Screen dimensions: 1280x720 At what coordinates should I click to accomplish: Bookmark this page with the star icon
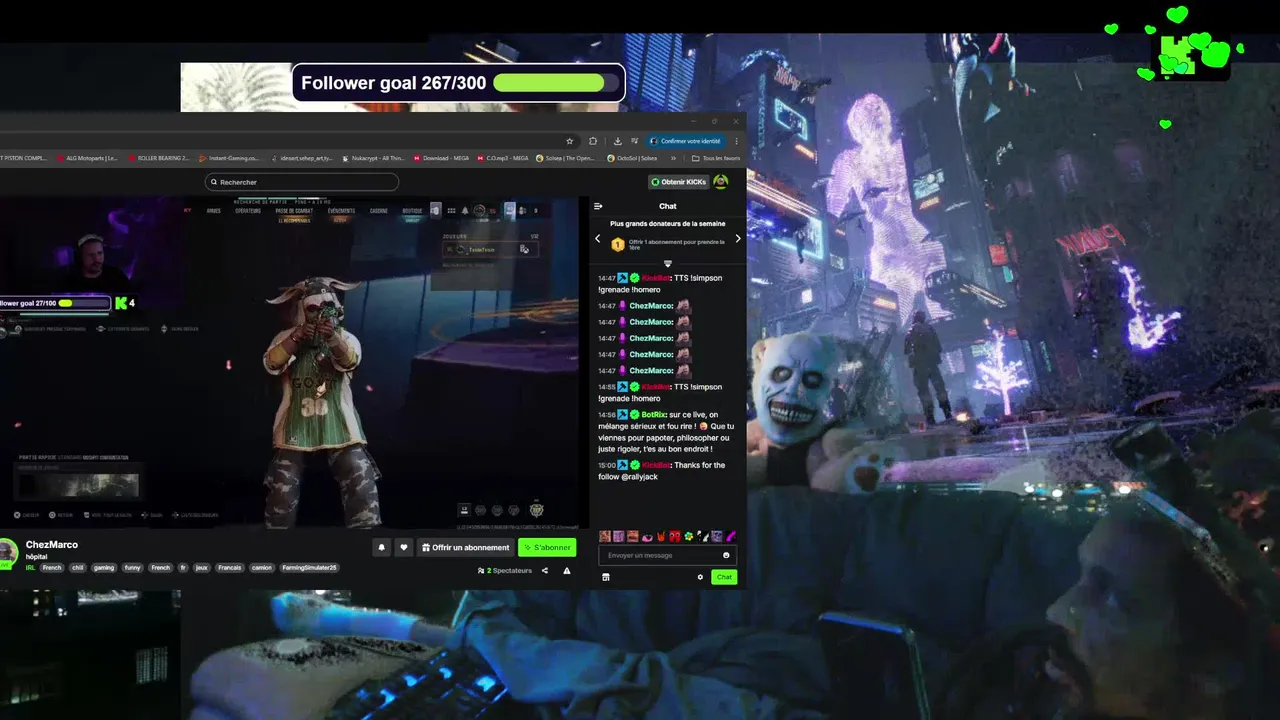pyautogui.click(x=570, y=141)
